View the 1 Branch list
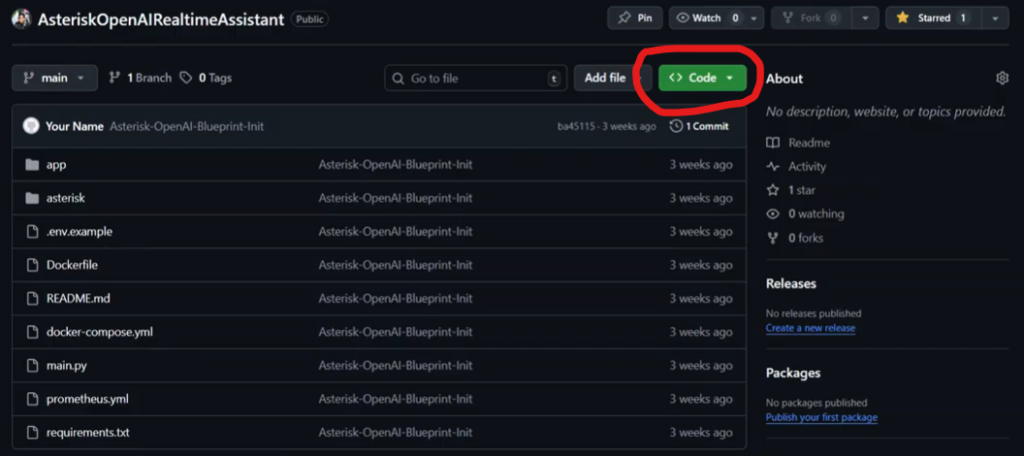The width and height of the screenshot is (1024, 456). 141,78
